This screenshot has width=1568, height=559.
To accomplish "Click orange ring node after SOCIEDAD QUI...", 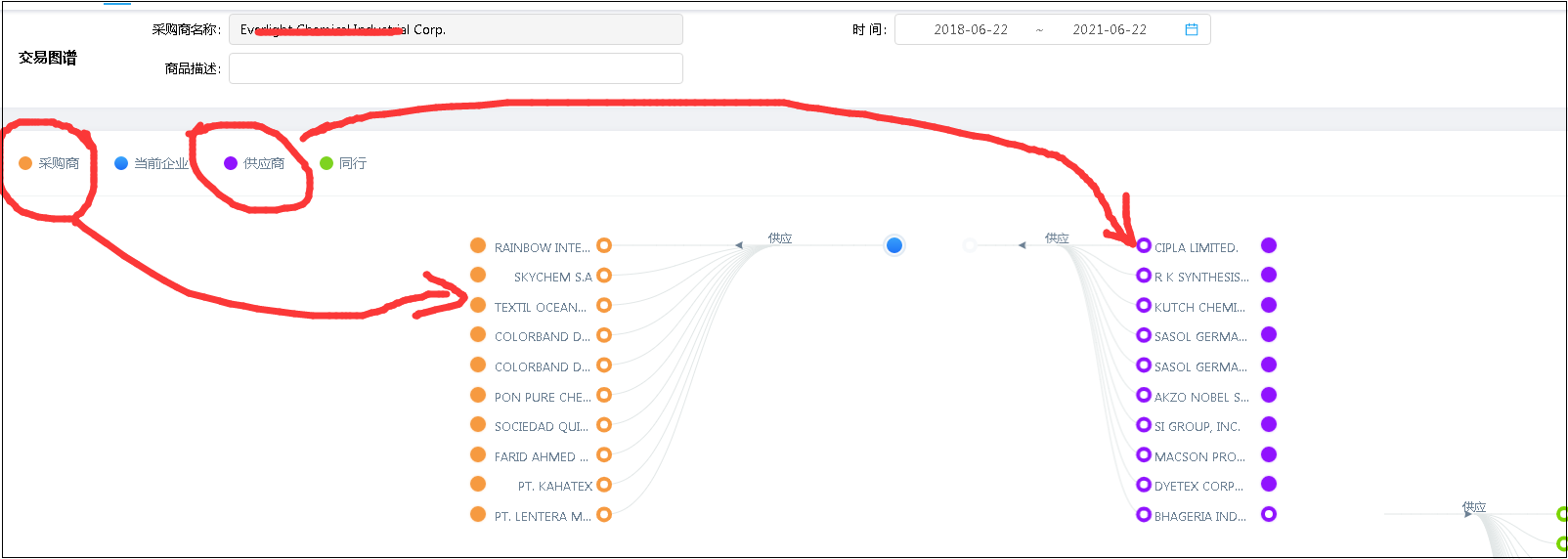I will click(x=604, y=425).
